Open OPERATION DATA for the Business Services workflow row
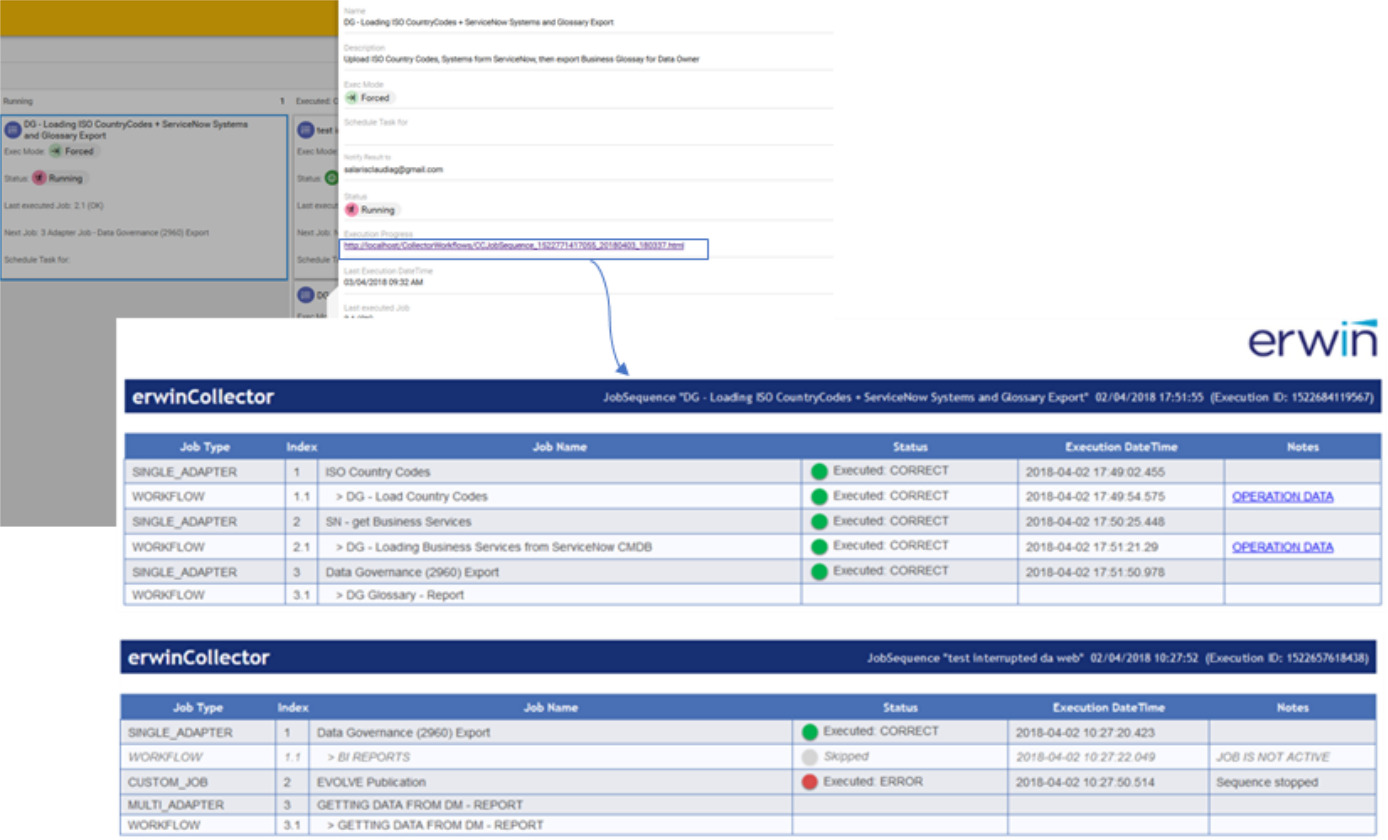Image resolution: width=1388 pixels, height=840 pixels. (x=1282, y=547)
